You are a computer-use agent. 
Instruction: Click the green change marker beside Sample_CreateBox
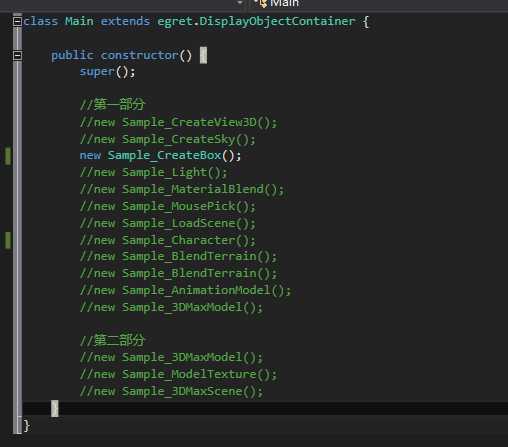(8, 156)
